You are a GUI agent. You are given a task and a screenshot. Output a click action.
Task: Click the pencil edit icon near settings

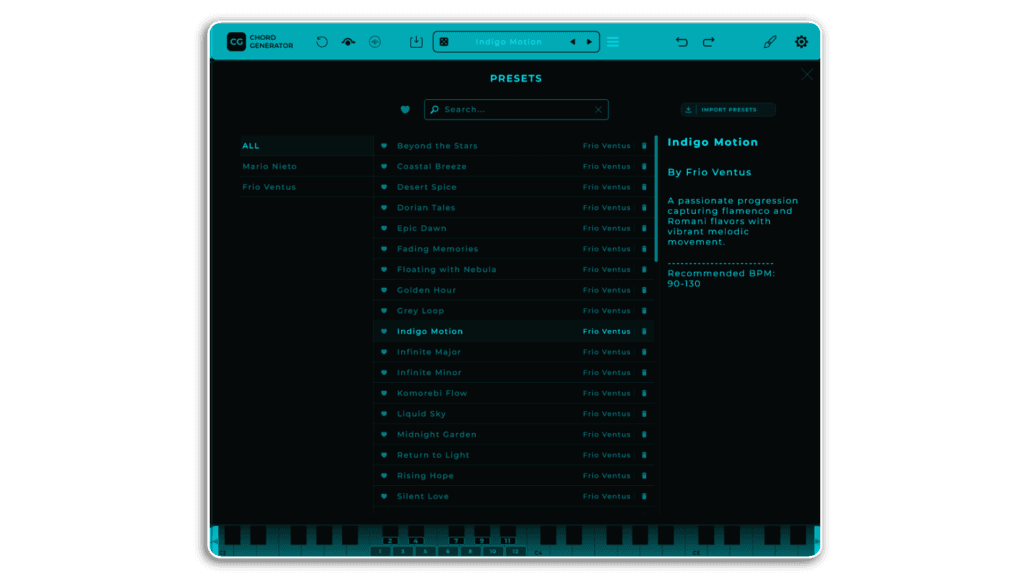[770, 42]
